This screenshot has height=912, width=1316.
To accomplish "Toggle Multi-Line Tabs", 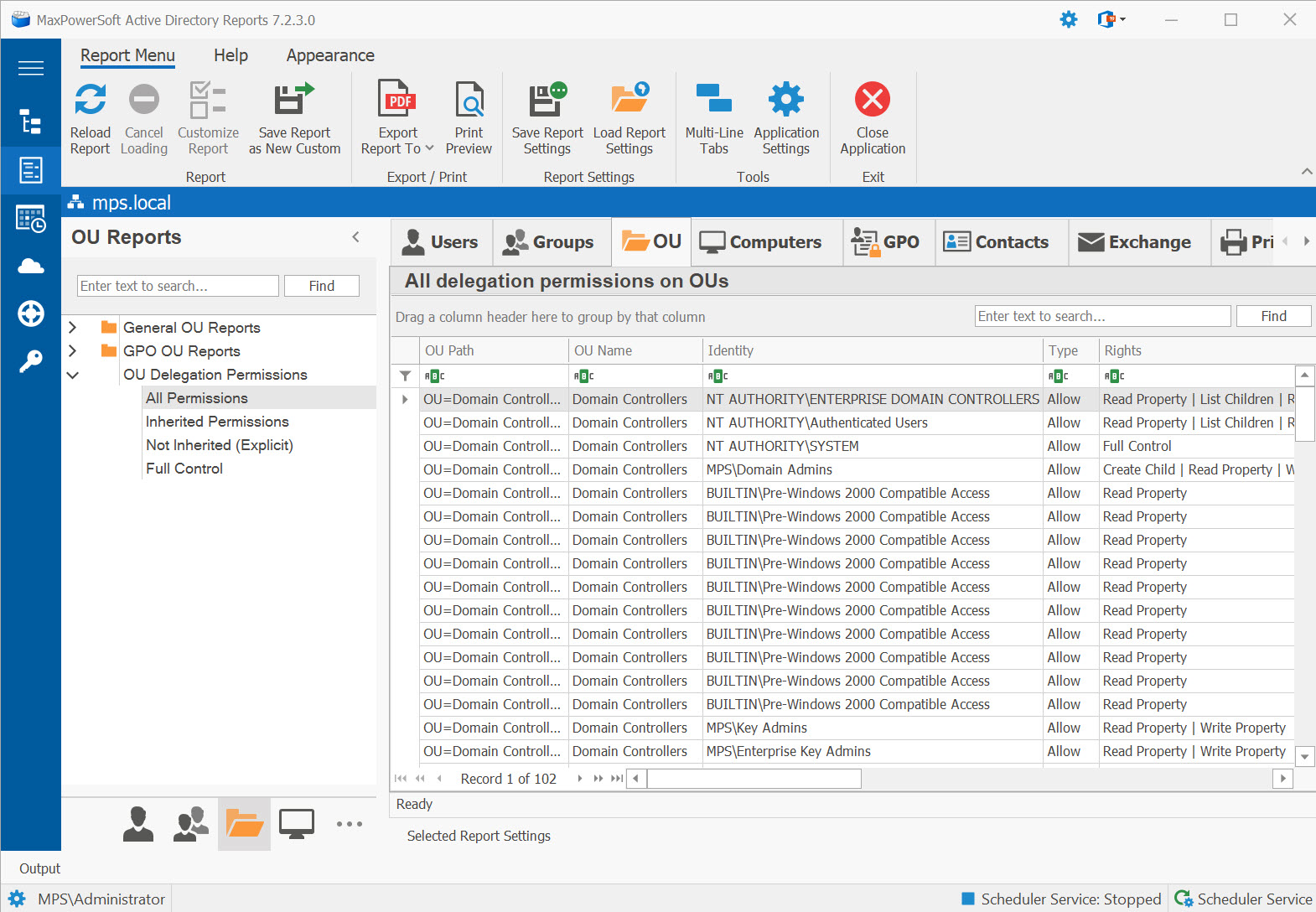I will click(713, 117).
